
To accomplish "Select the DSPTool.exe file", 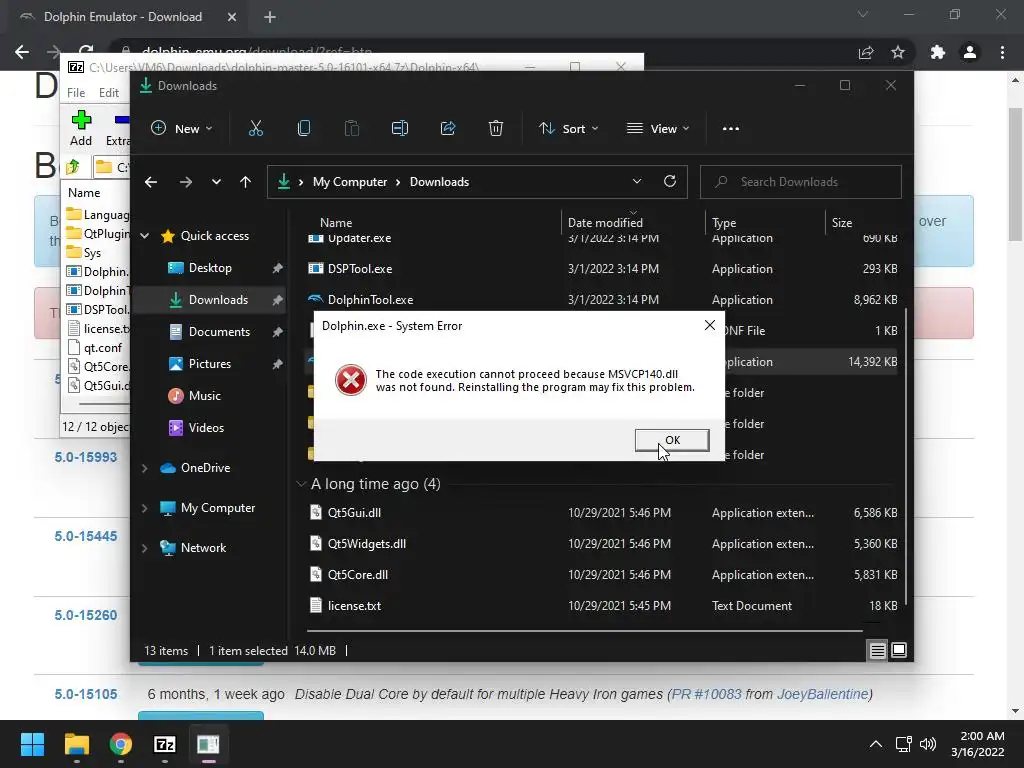I will (601, 268).
